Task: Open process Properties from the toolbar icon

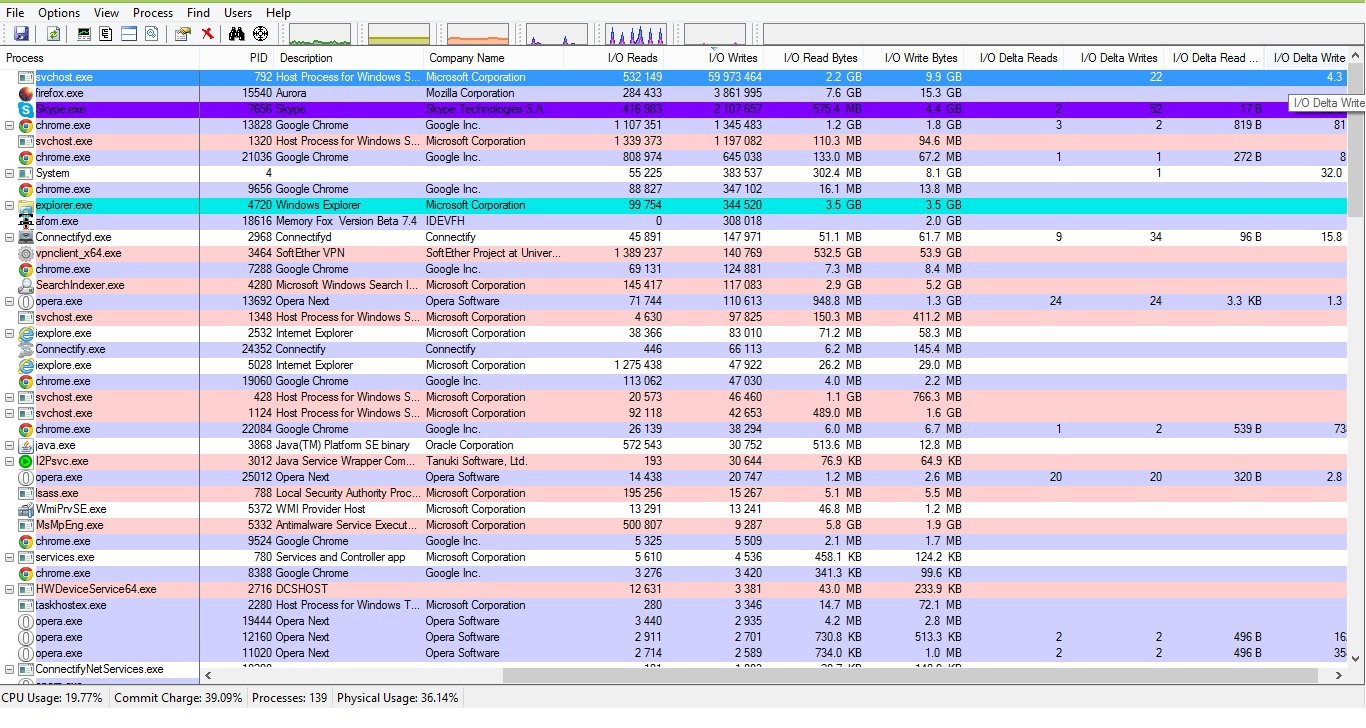Action: pyautogui.click(x=182, y=34)
